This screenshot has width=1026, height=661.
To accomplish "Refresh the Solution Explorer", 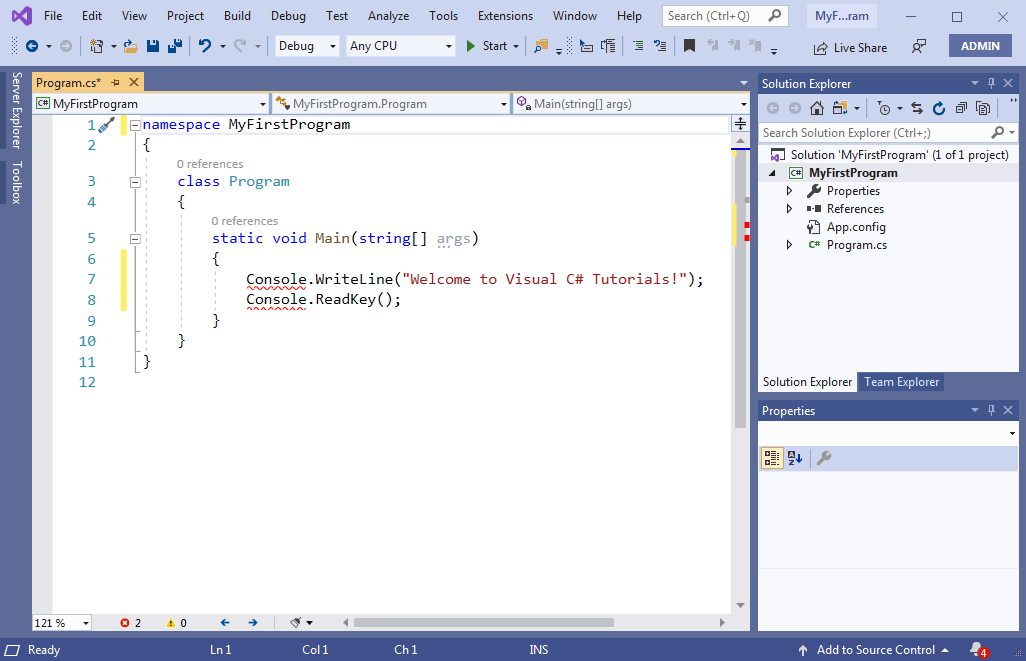I will [940, 108].
